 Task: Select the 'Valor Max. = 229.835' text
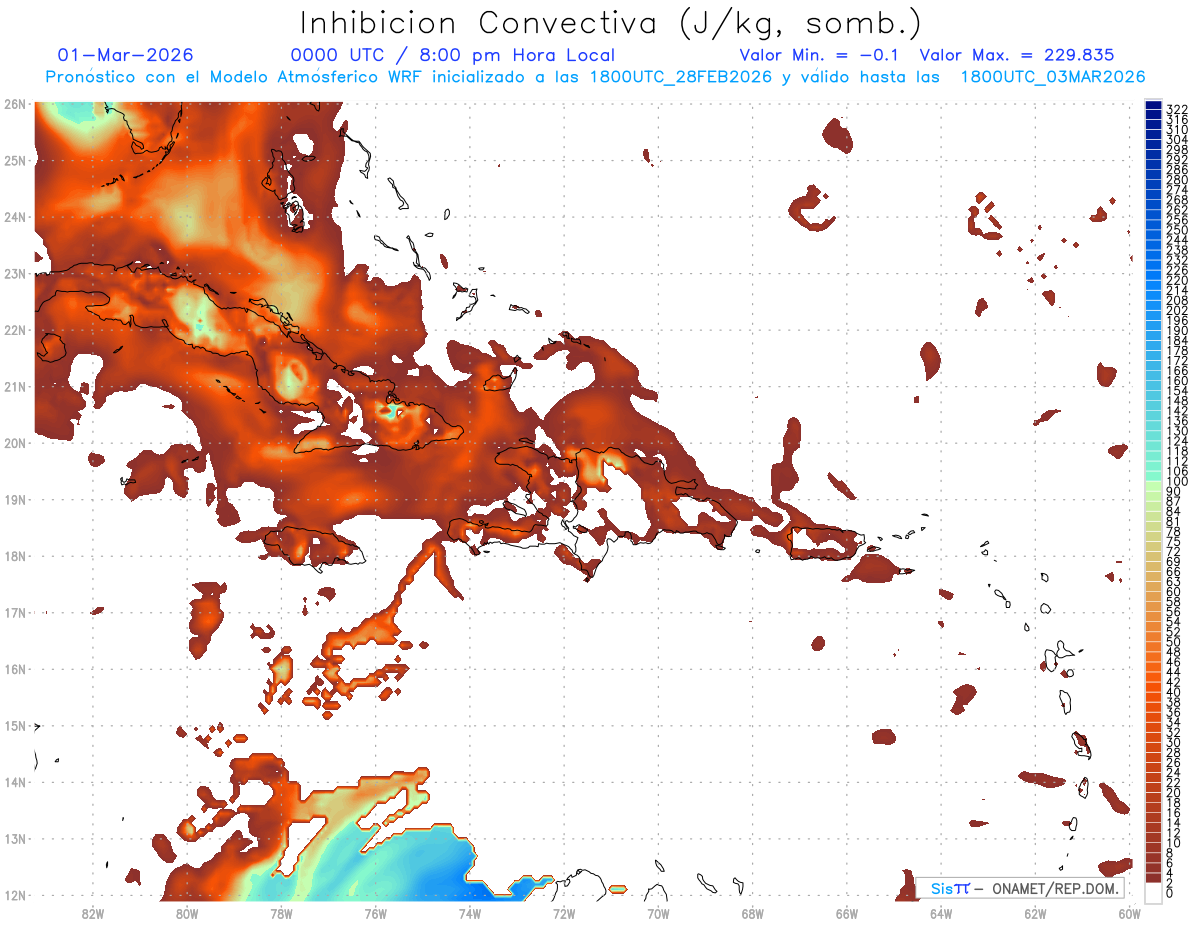(1016, 55)
